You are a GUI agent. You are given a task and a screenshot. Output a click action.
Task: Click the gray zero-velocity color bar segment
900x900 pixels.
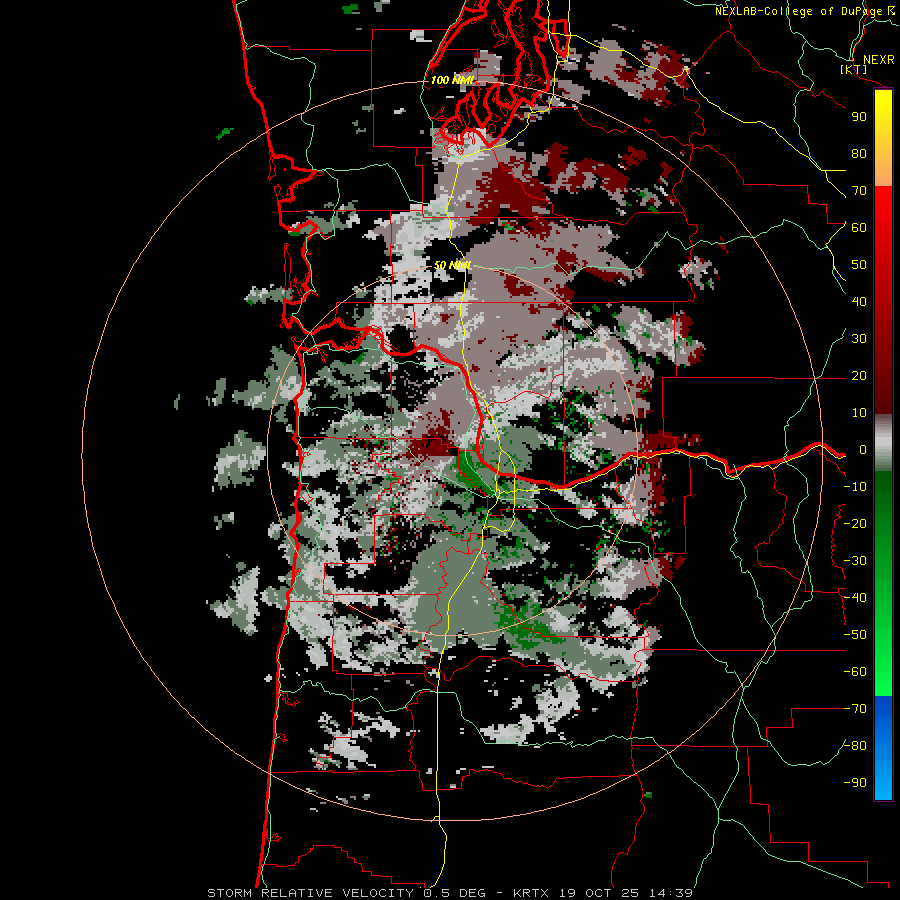[x=883, y=443]
